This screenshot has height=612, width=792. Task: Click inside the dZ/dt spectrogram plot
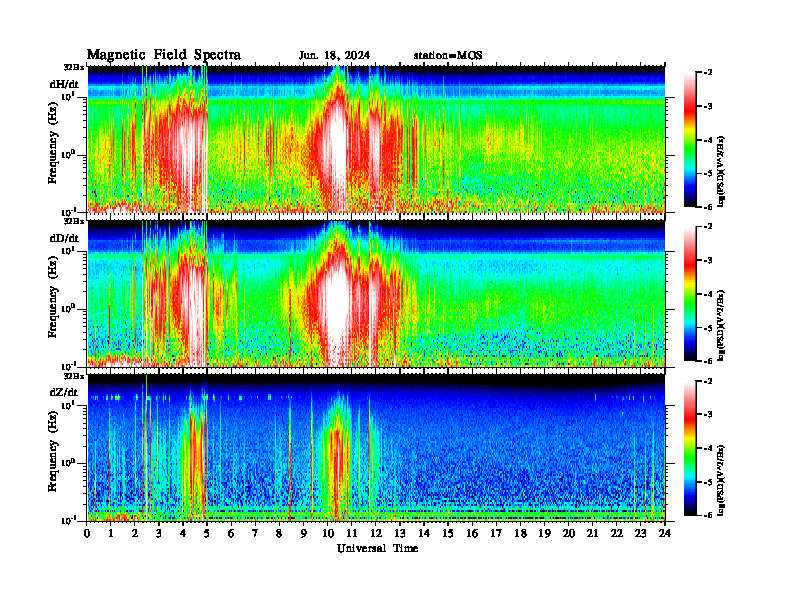tap(376, 447)
